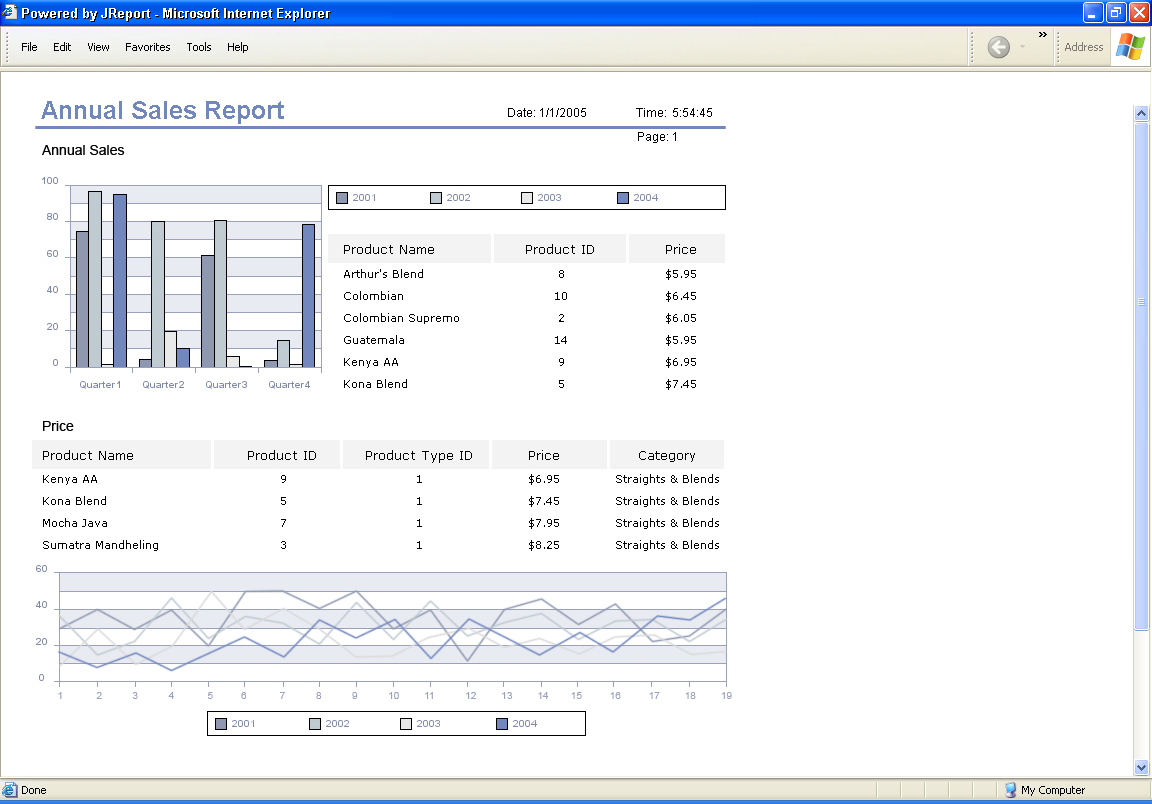Image resolution: width=1152 pixels, height=804 pixels.
Task: Click the page icon beside Done status
Action: [x=10, y=790]
